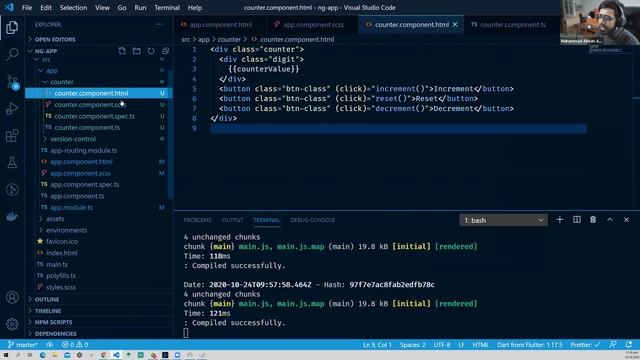Click the VS Code icon on Windows taskbar
This screenshot has height=360, width=640.
click(x=116, y=355)
